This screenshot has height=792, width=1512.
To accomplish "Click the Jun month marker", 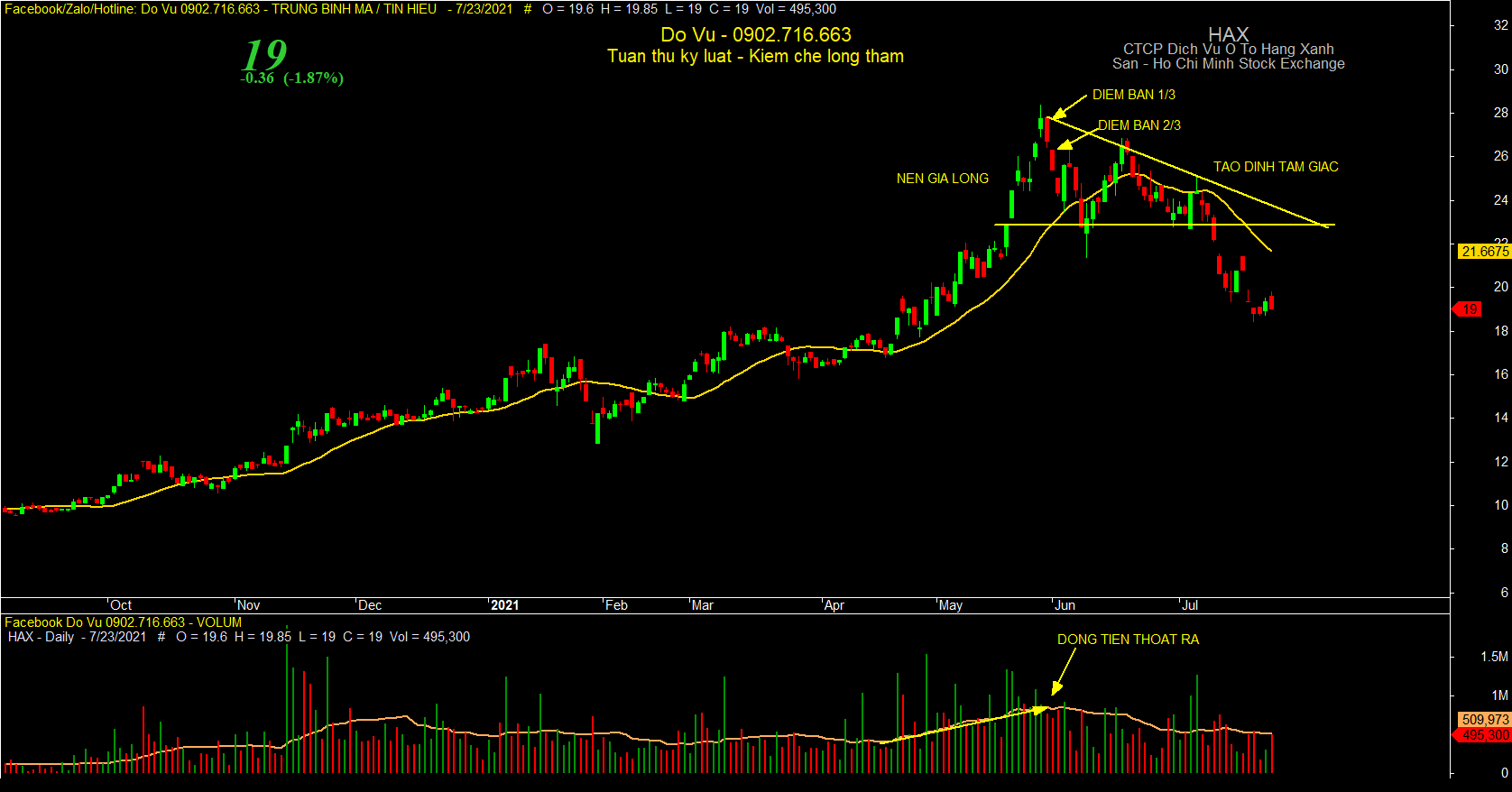I will 1065,605.
